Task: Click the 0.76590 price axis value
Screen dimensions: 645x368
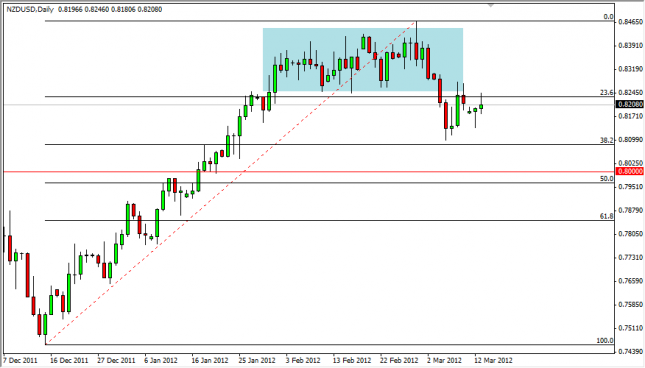Action: (630, 281)
